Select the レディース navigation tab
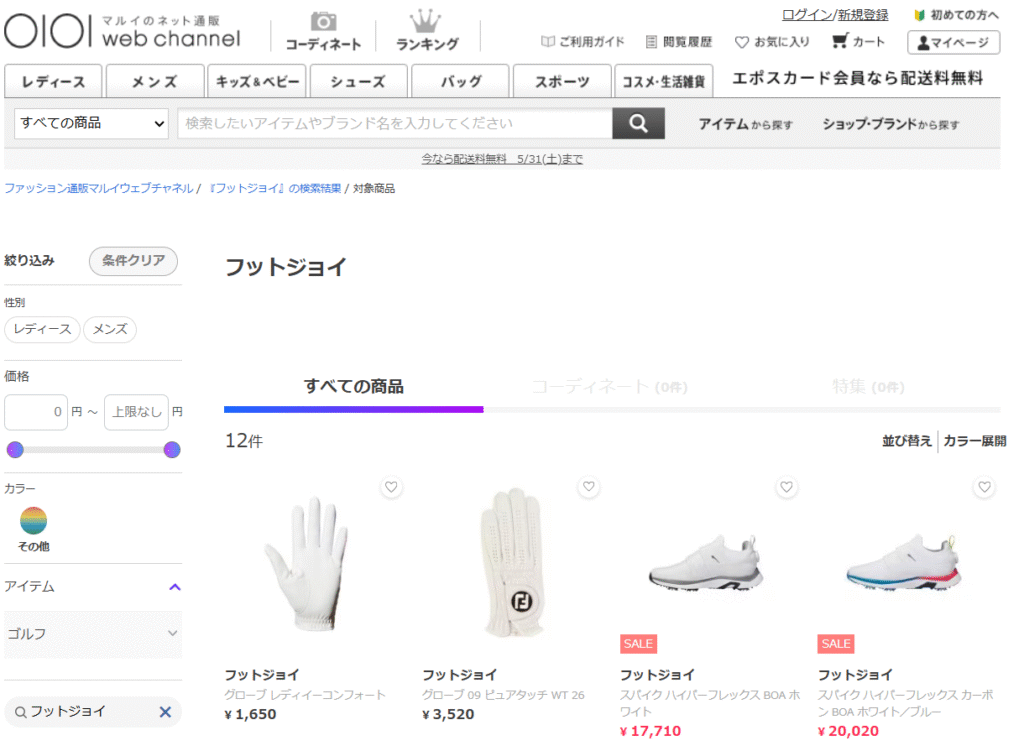The height and width of the screenshot is (751, 1024). (53, 82)
